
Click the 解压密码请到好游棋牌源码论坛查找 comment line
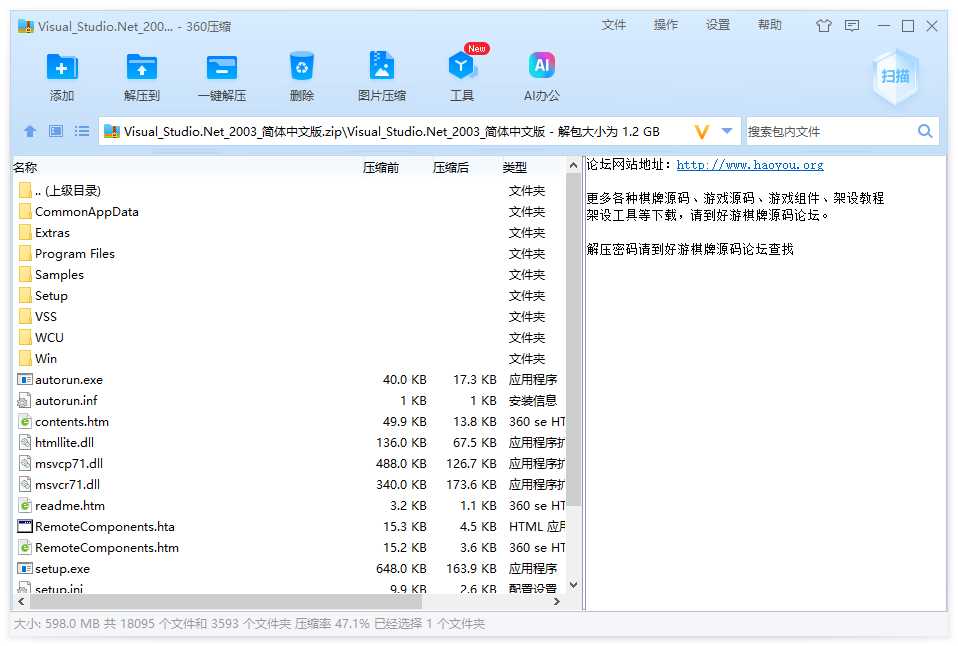690,249
